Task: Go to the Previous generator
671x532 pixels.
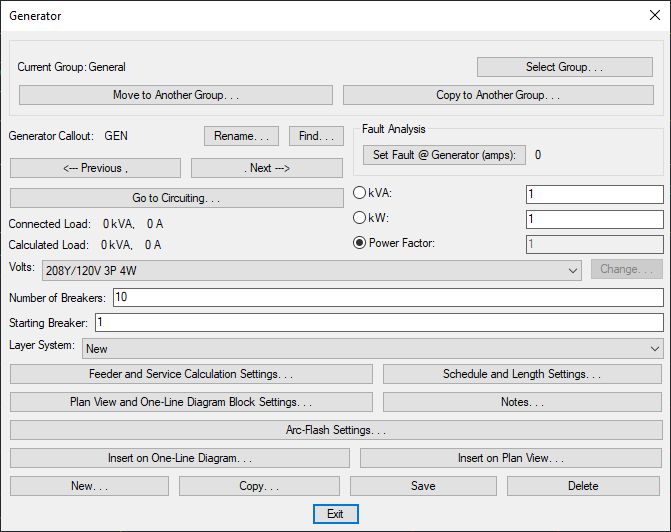Action: pos(95,168)
